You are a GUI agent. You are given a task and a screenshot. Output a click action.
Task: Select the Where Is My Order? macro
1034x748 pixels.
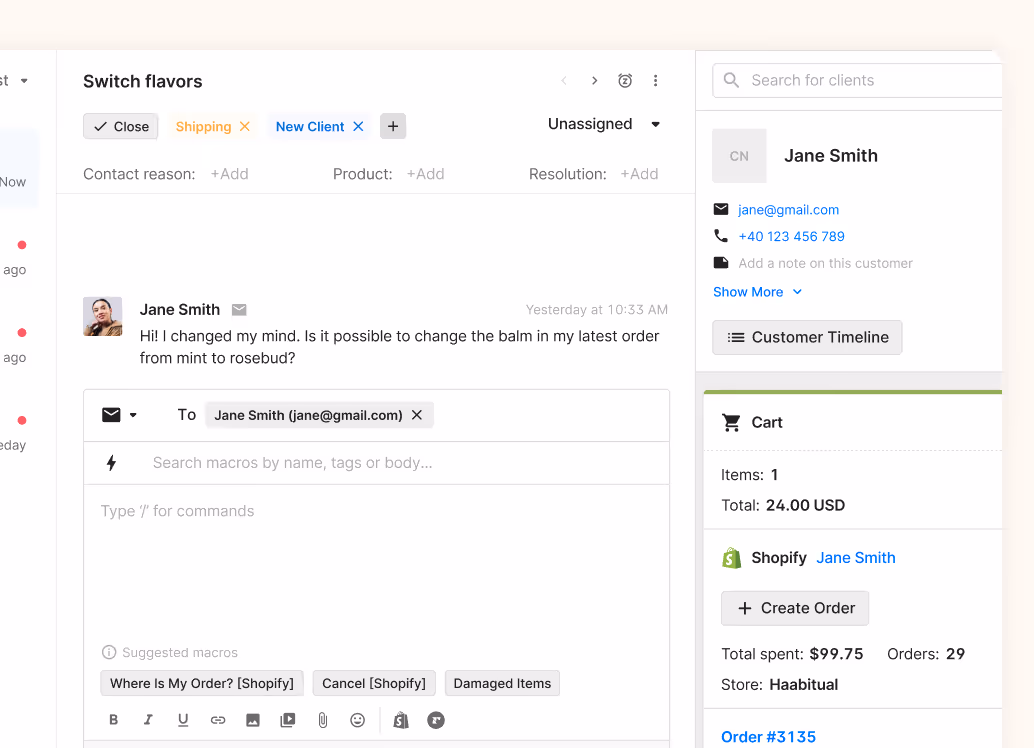pyautogui.click(x=202, y=683)
